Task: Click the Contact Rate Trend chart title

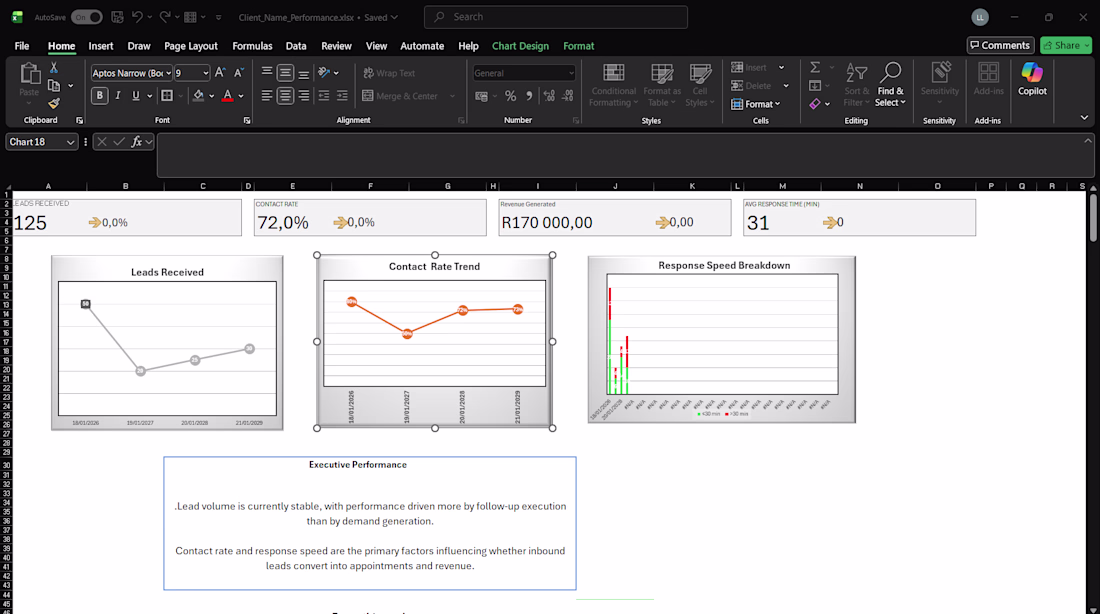Action: coord(434,267)
